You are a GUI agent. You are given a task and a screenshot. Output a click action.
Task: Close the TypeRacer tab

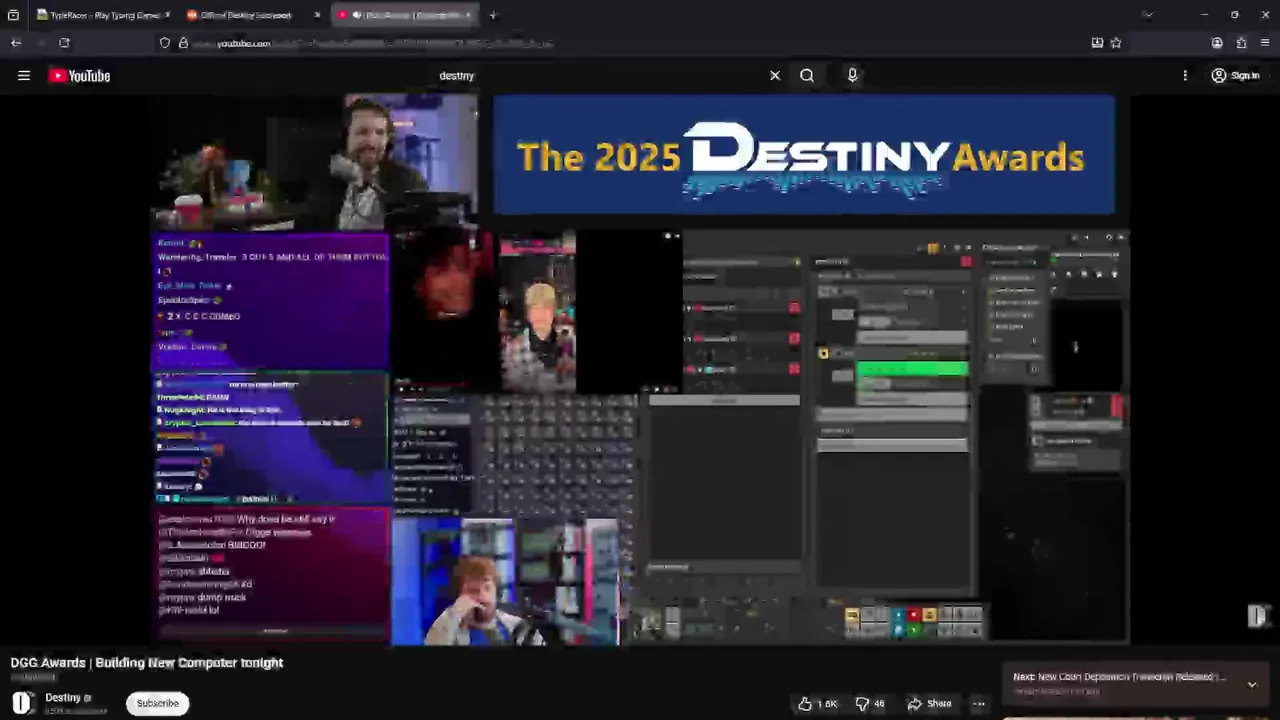(x=167, y=15)
